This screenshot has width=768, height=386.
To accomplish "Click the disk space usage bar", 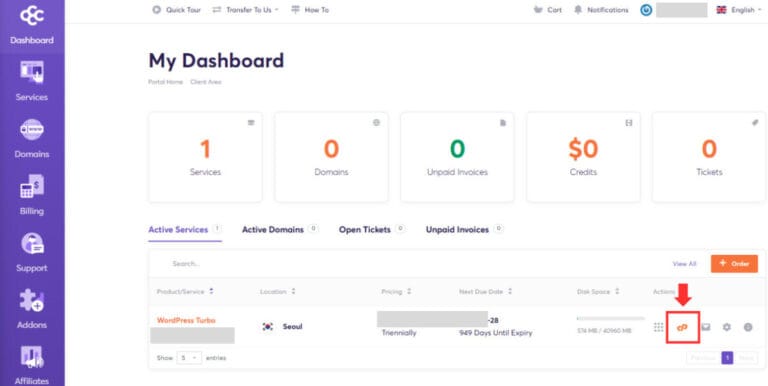I will coord(611,318).
